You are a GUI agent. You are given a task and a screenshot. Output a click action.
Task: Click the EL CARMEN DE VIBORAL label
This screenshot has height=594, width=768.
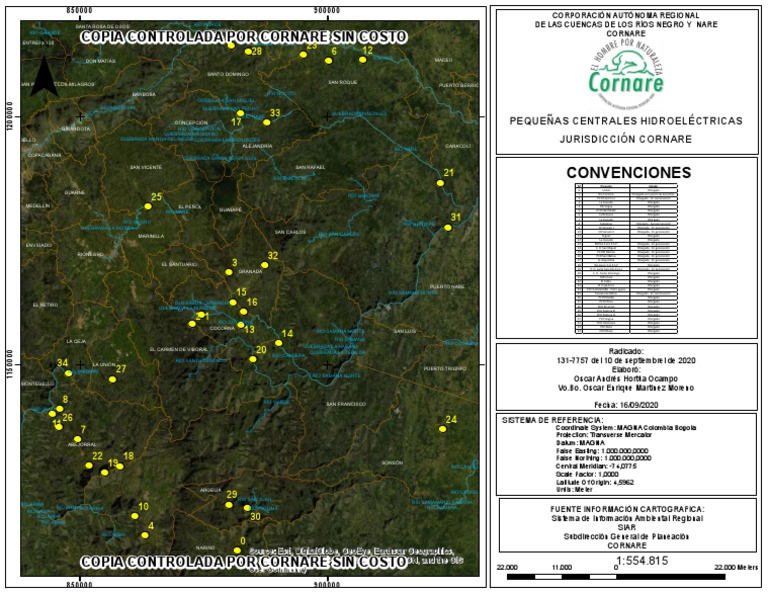(x=178, y=350)
